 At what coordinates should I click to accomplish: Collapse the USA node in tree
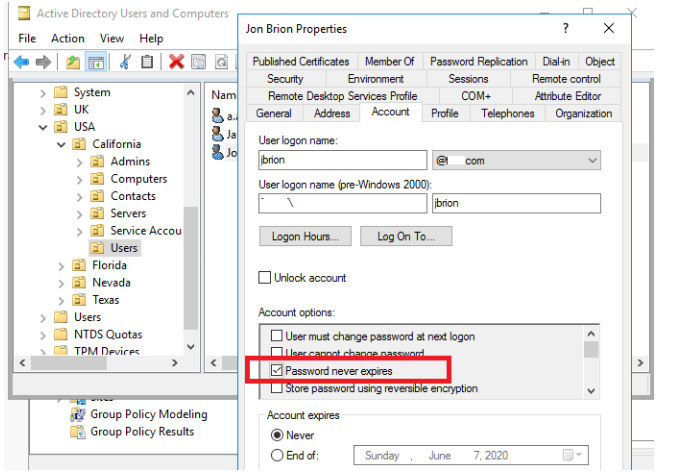43,127
